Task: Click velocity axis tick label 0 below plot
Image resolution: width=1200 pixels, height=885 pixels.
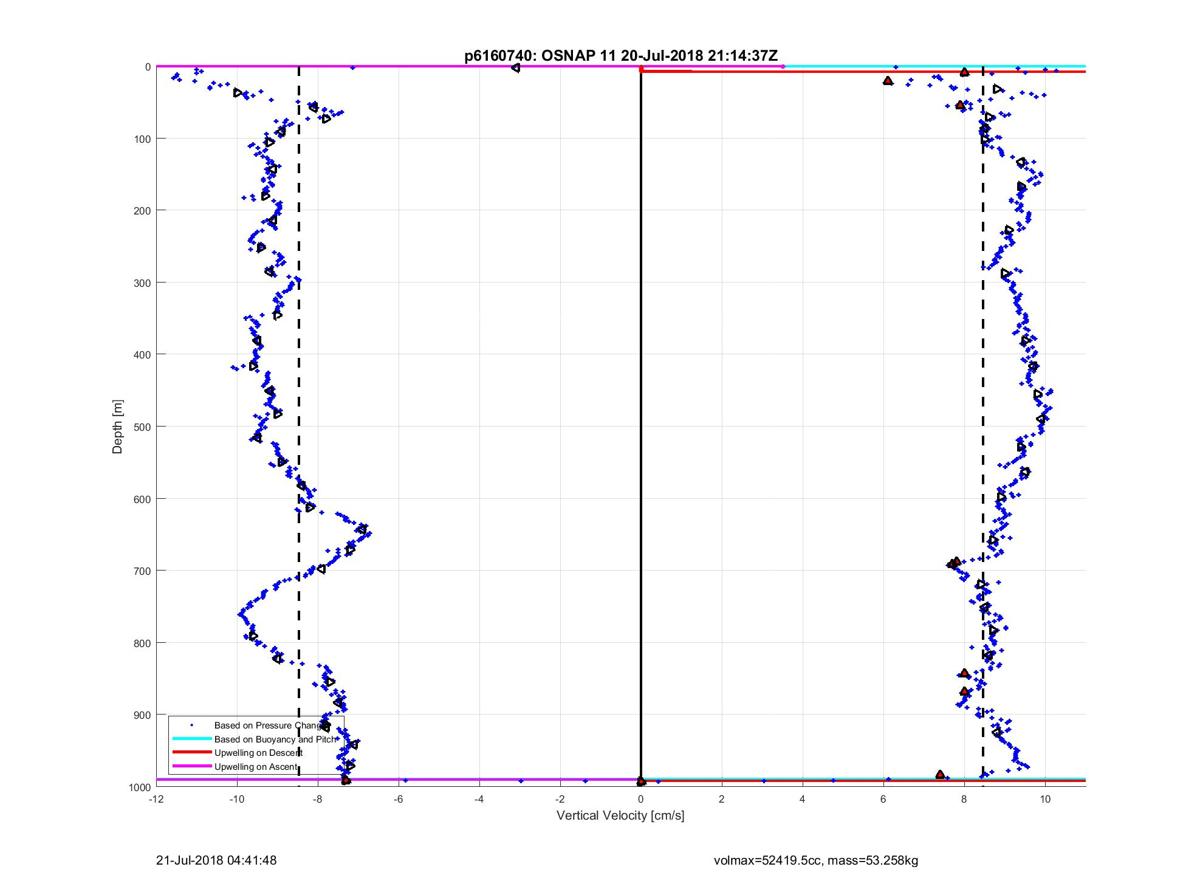Action: point(641,800)
